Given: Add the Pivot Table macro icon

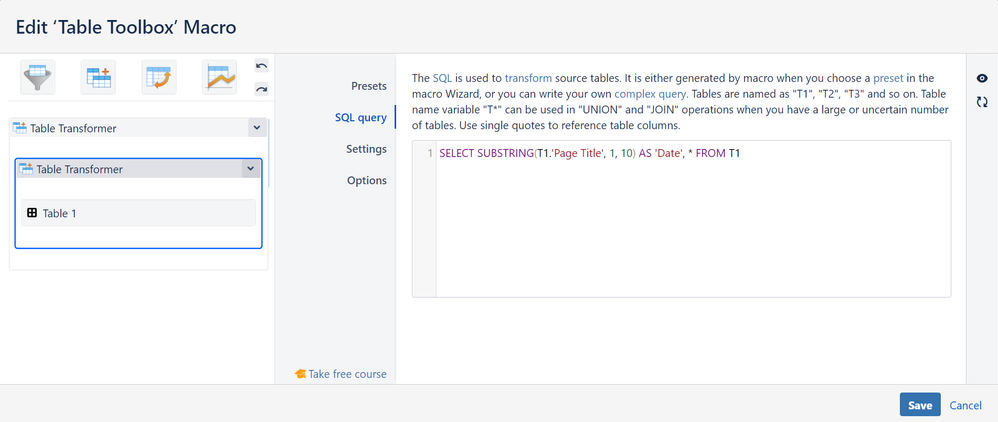Looking at the screenshot, I should click(x=159, y=76).
